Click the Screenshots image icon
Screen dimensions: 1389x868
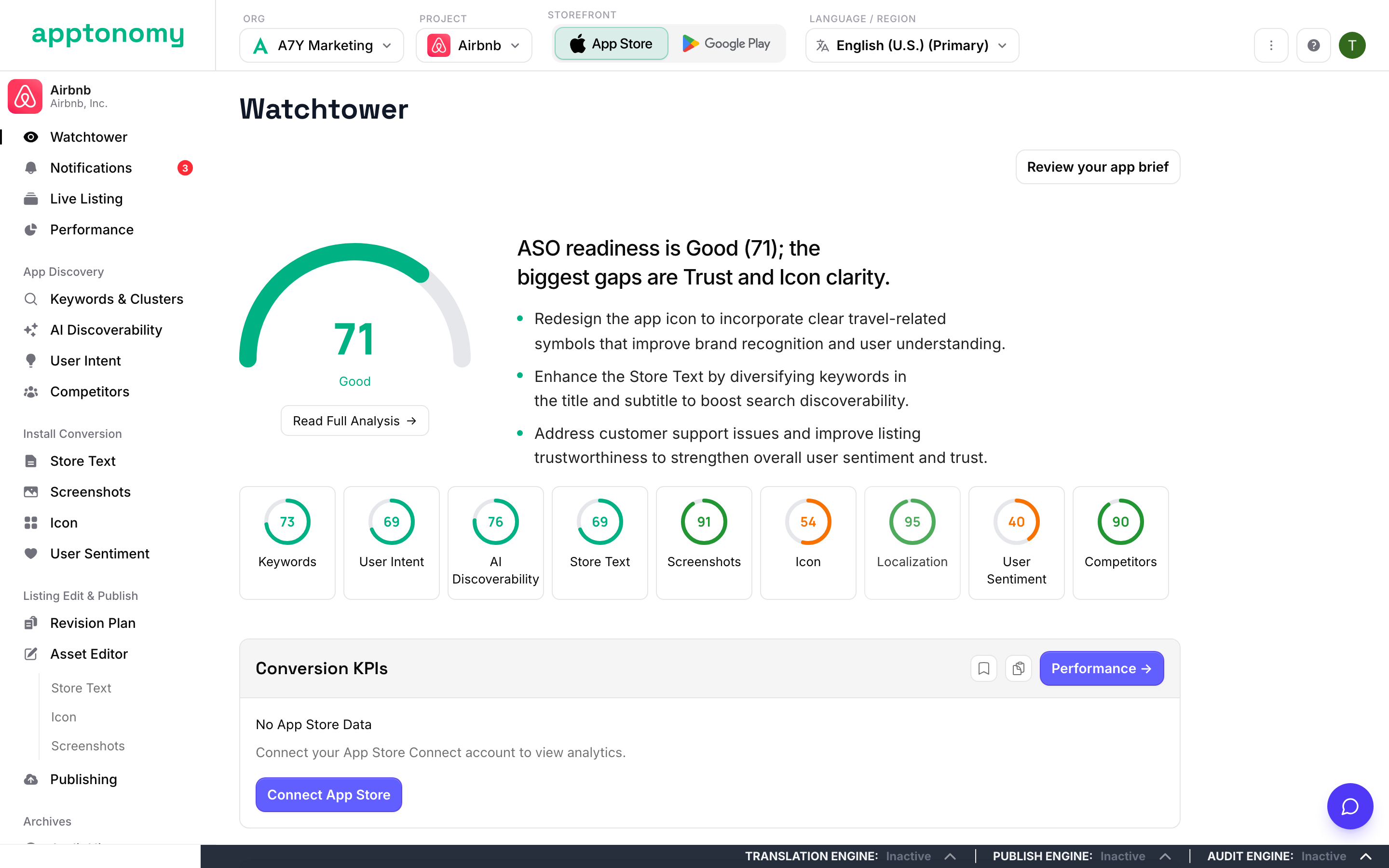[31, 492]
